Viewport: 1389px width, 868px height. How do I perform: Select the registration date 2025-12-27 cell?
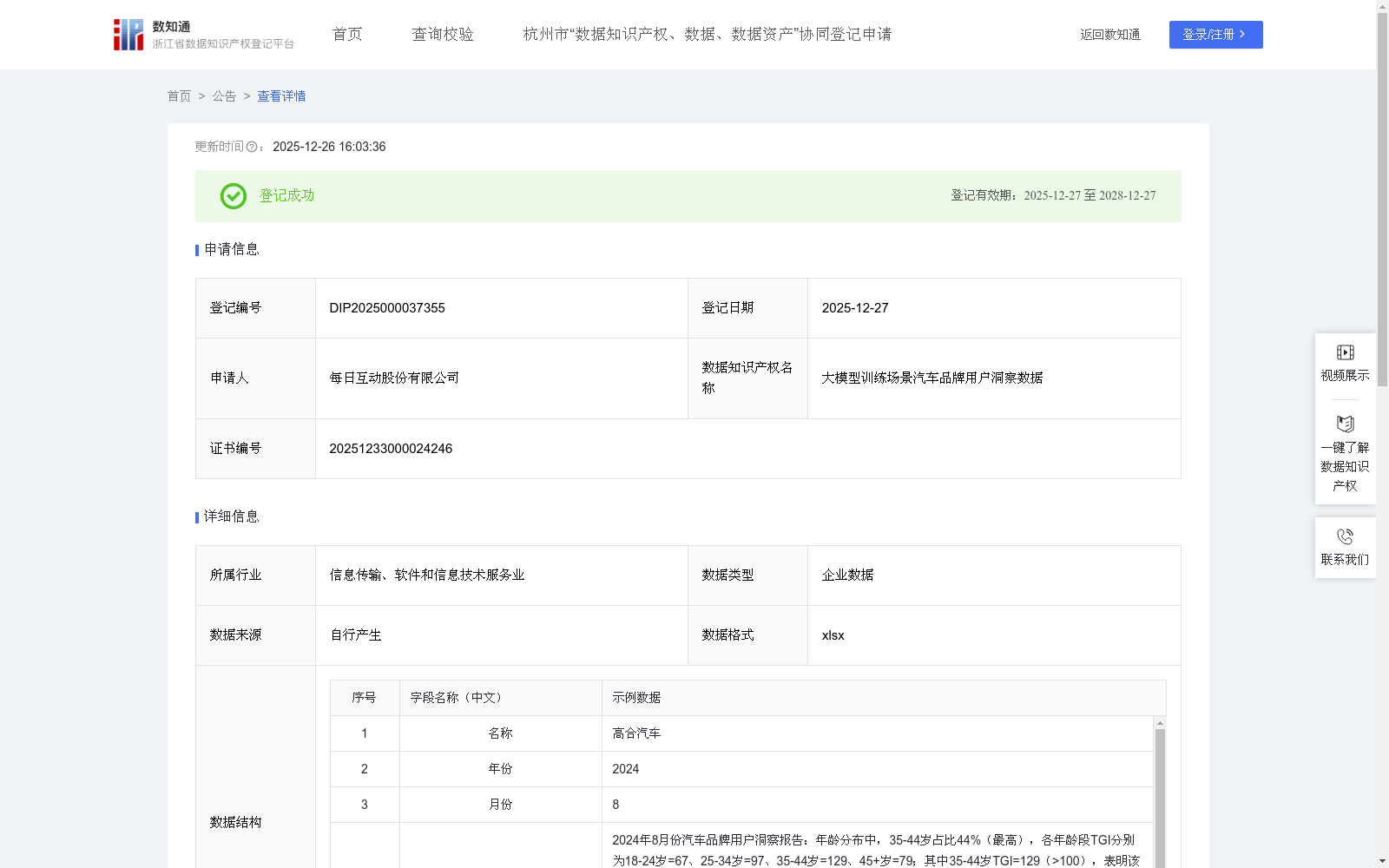pyautogui.click(x=994, y=308)
